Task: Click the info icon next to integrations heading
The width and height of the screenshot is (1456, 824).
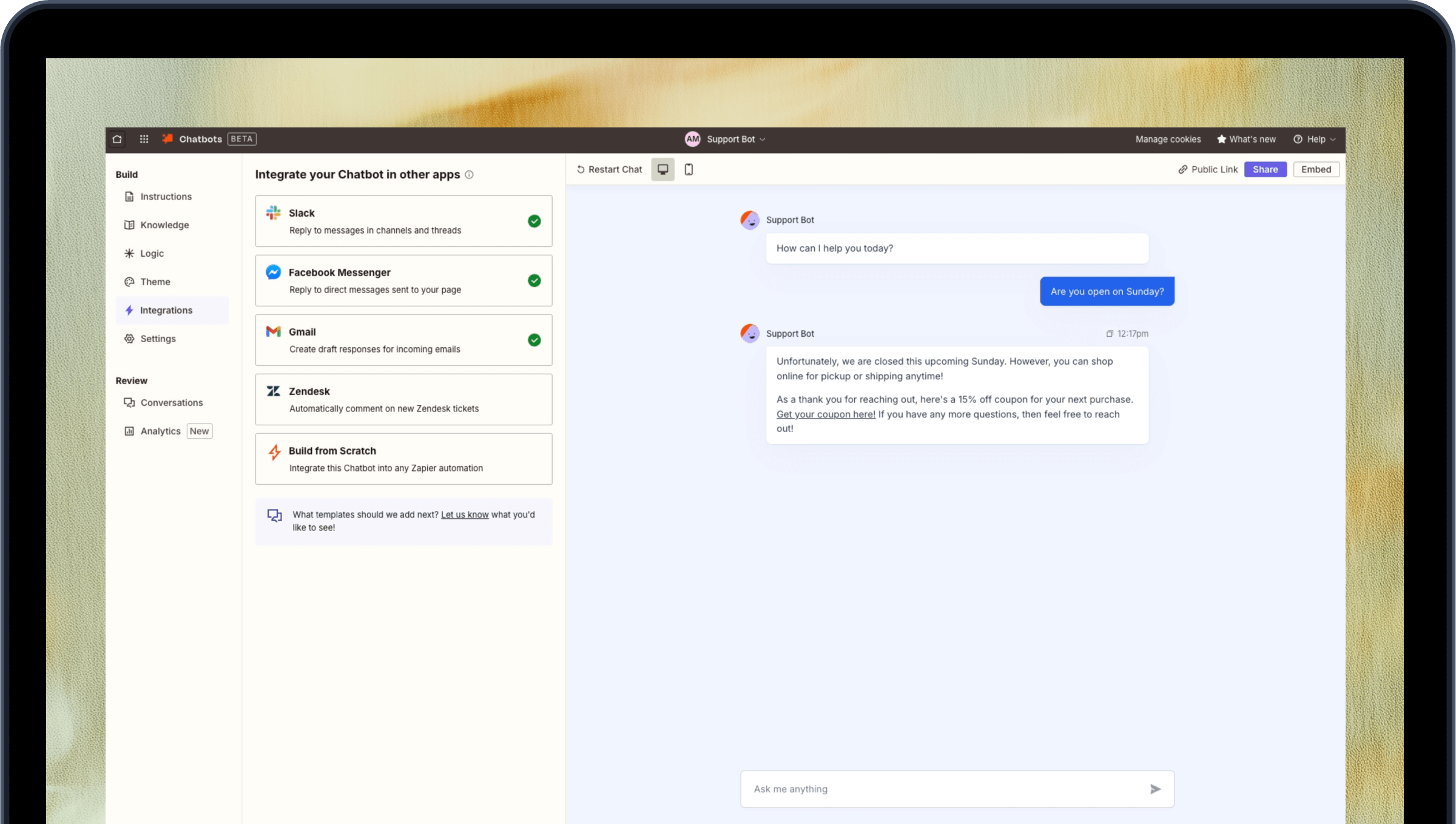Action: click(469, 175)
